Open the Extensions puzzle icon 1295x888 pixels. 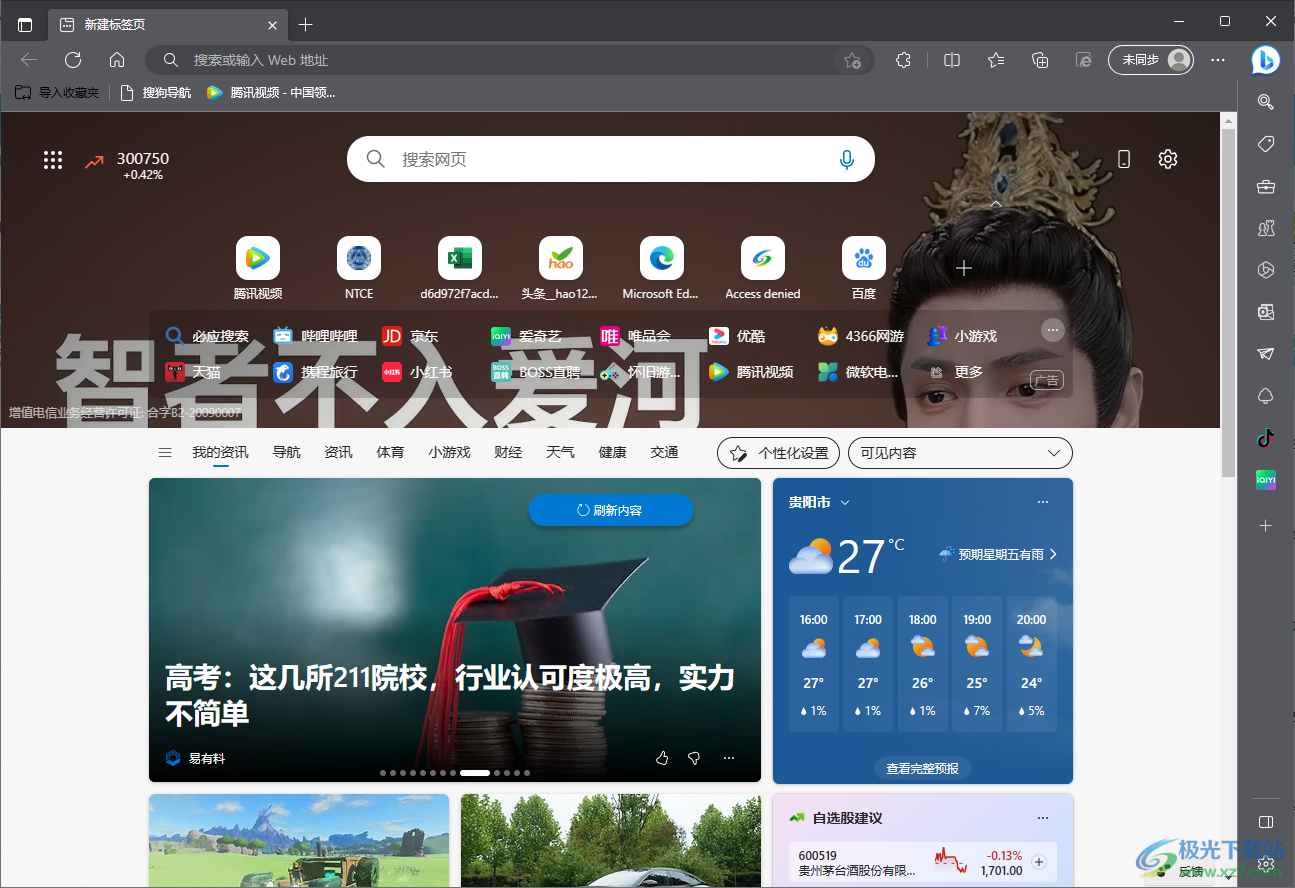[903, 60]
